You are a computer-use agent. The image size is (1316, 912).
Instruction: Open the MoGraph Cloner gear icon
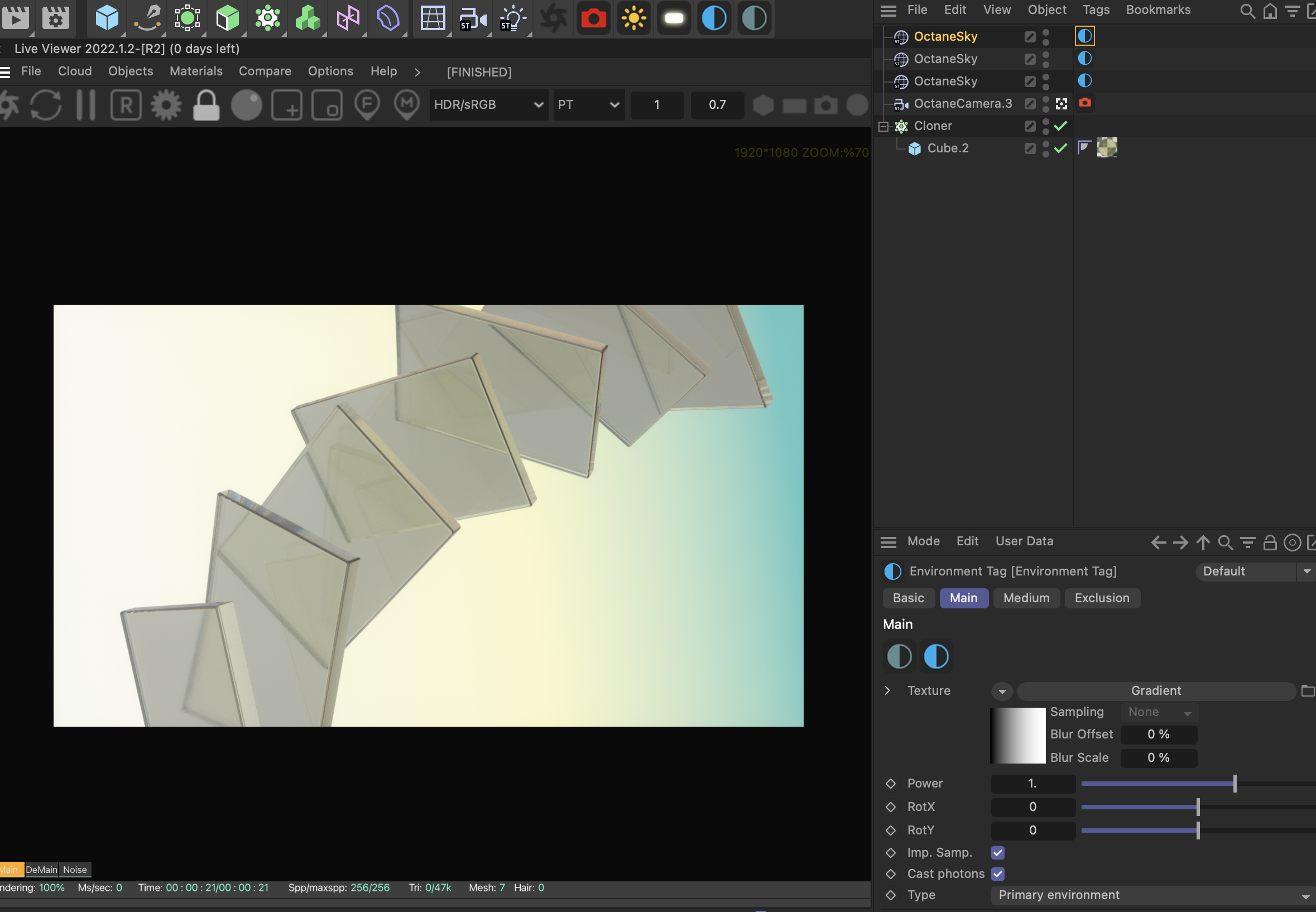(267, 18)
